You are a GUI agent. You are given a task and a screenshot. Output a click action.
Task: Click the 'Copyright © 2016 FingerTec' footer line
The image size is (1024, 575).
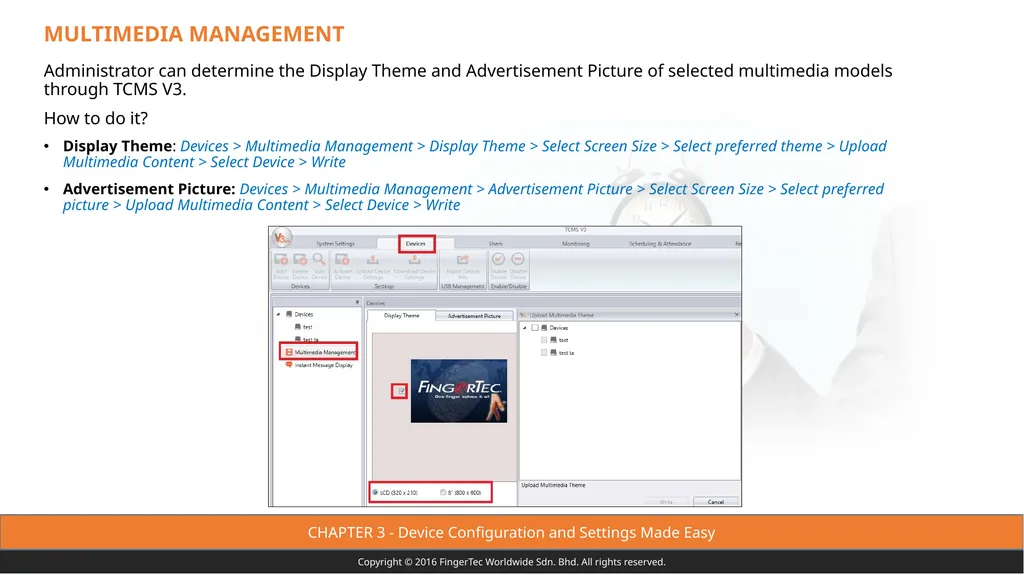point(511,562)
